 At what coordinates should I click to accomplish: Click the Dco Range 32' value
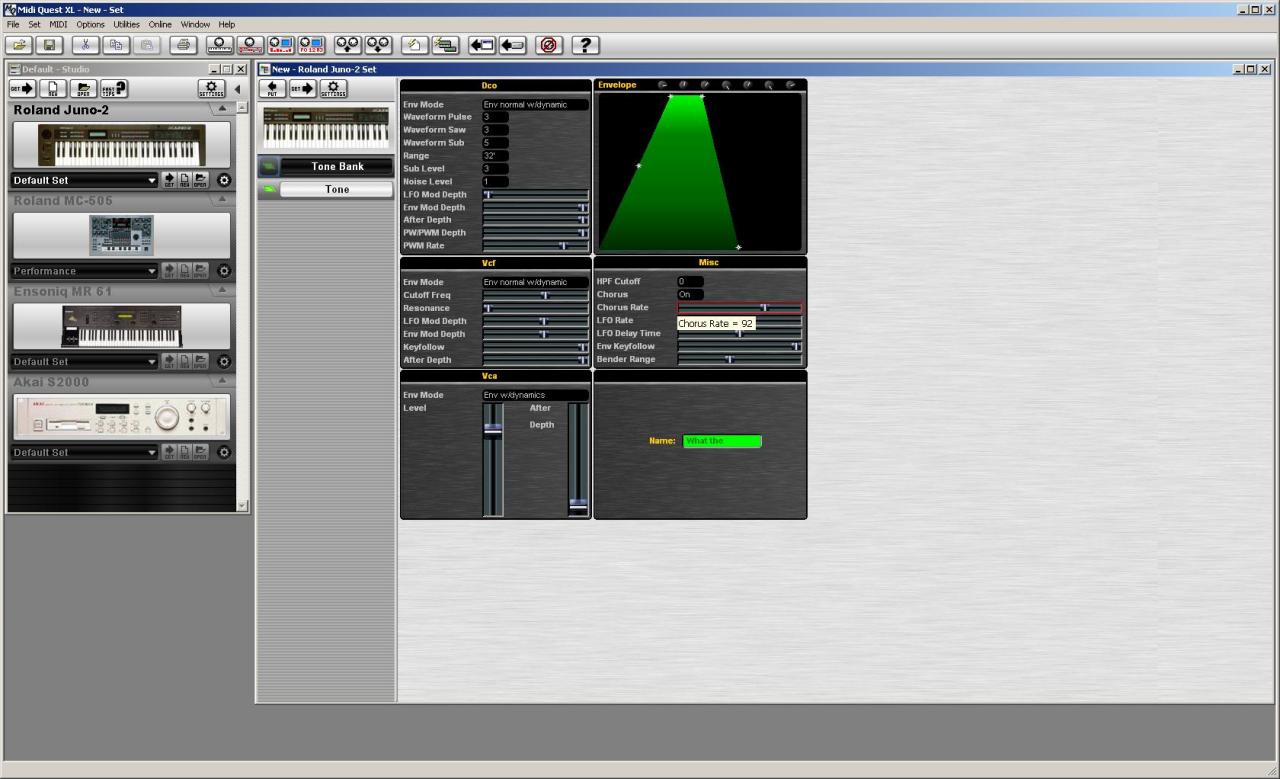[495, 156]
